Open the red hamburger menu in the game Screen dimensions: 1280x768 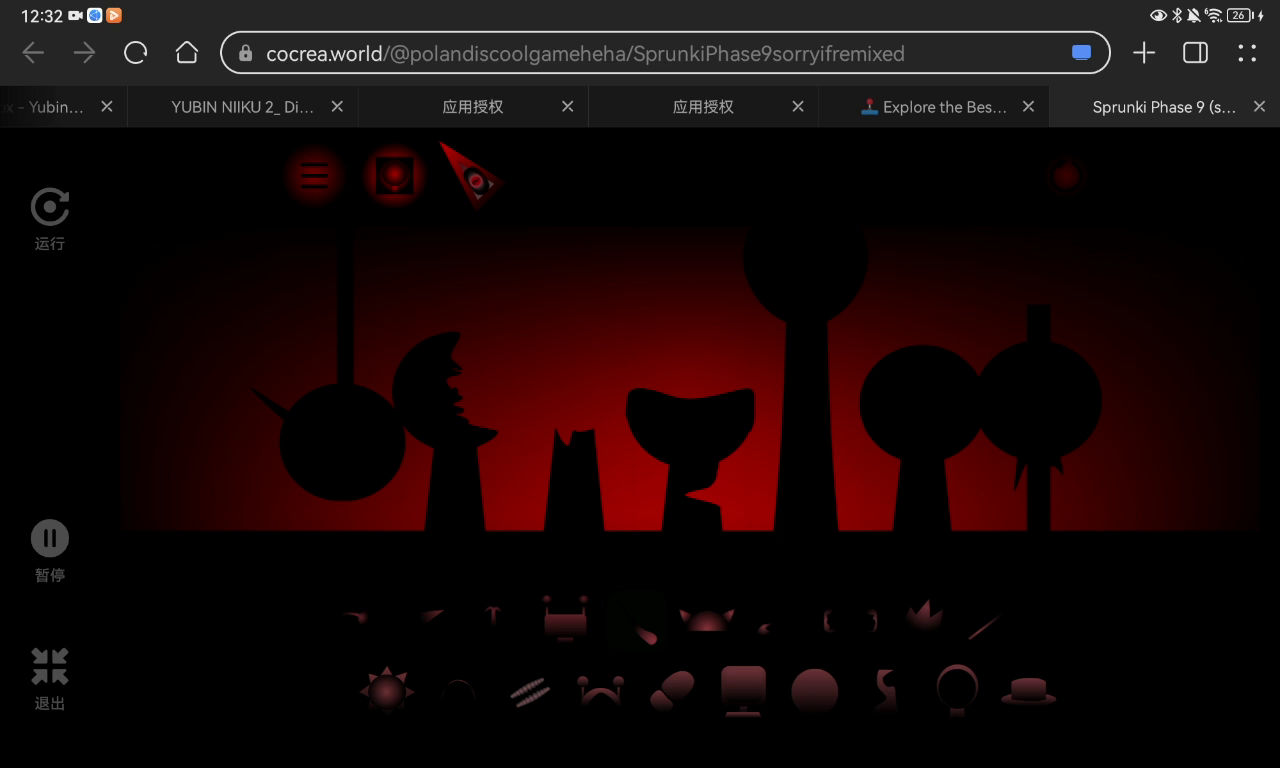[x=314, y=176]
